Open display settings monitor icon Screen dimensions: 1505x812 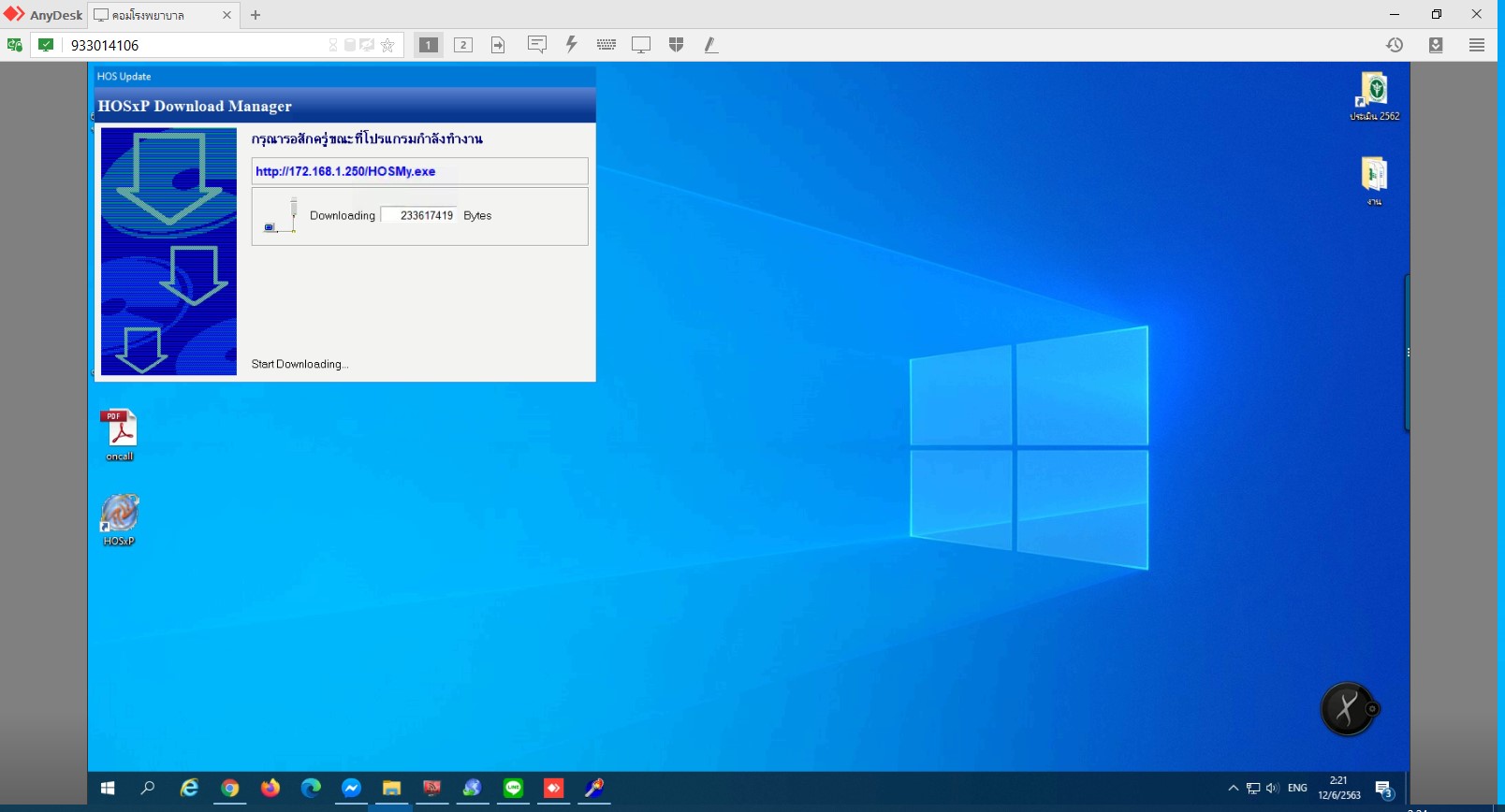tap(641, 45)
